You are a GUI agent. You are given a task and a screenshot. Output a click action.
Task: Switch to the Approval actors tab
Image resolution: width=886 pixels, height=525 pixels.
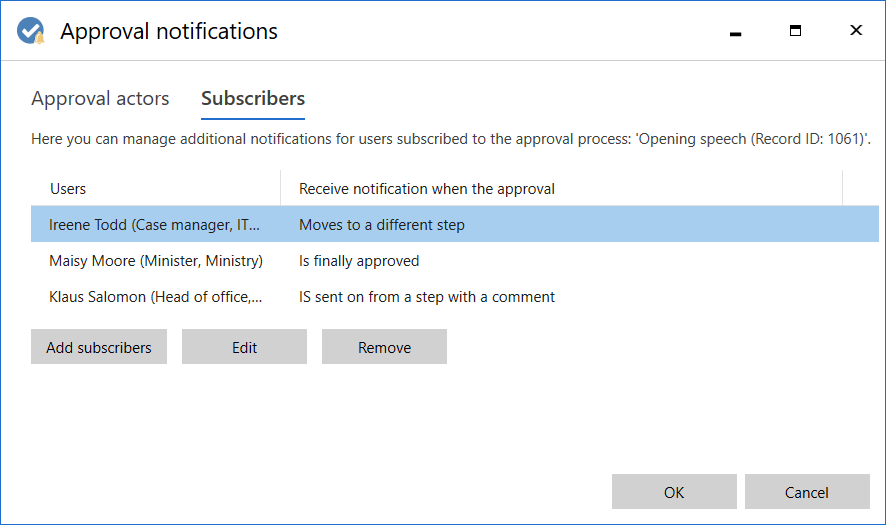(100, 99)
